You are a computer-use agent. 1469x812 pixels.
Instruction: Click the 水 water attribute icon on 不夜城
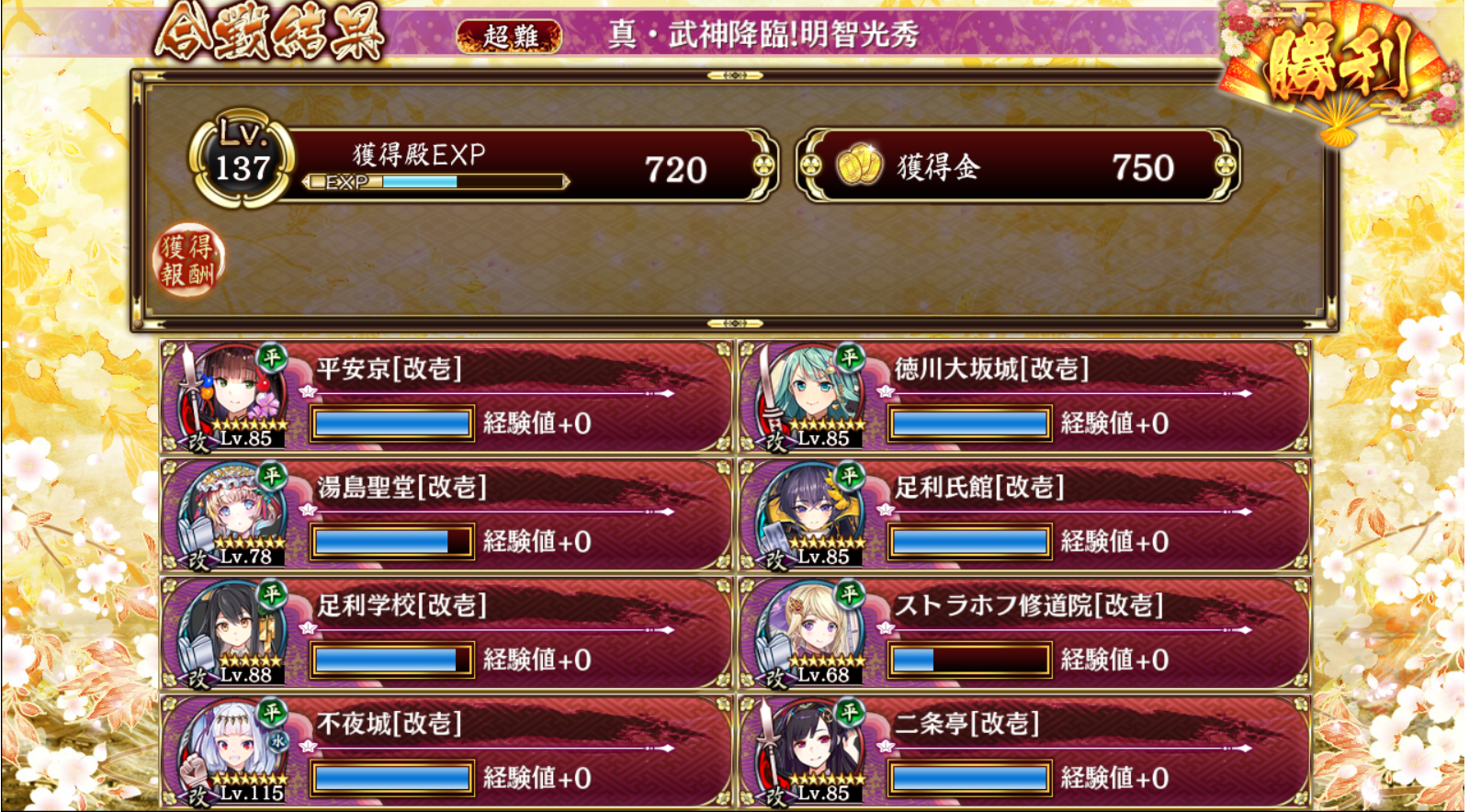tap(277, 740)
